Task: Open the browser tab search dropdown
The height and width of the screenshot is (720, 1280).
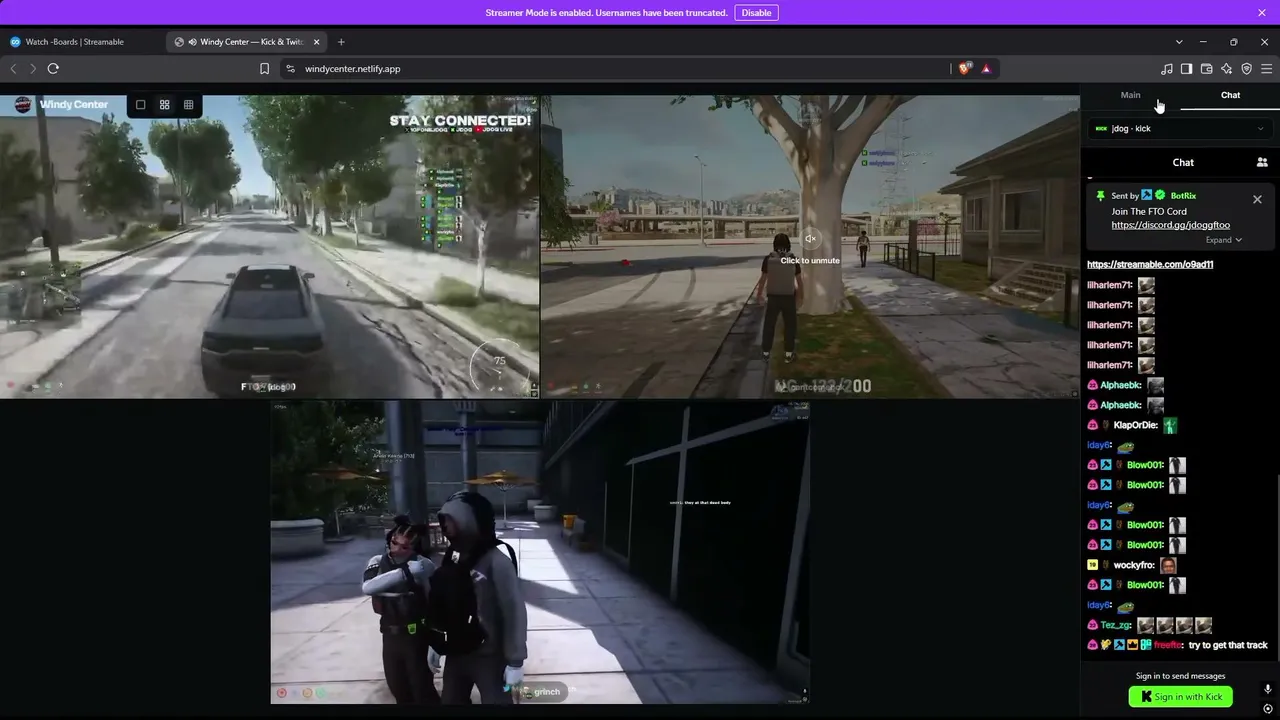Action: click(1179, 42)
